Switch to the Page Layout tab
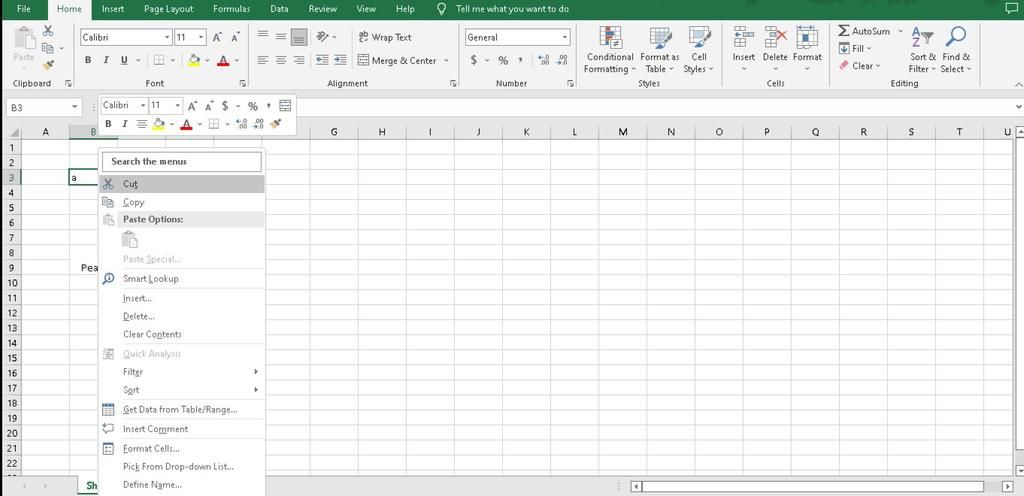This screenshot has height=496, width=1024. (168, 9)
